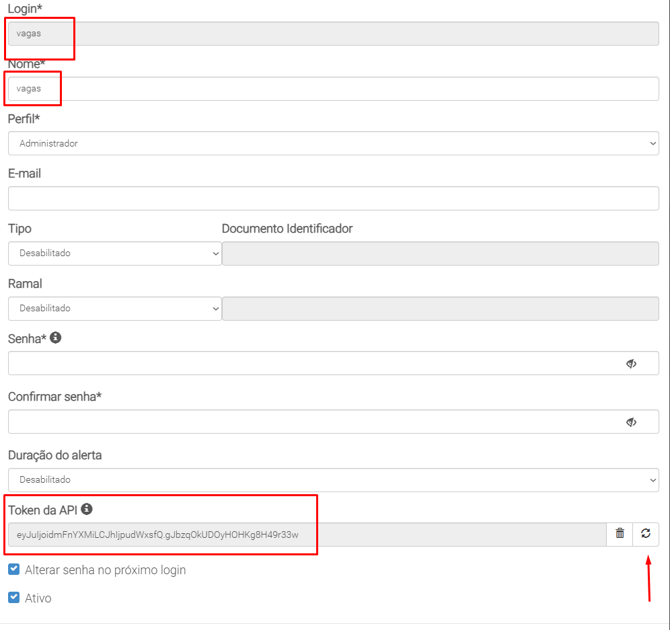
Task: Expand the Tipo dropdown
Action: 115,253
